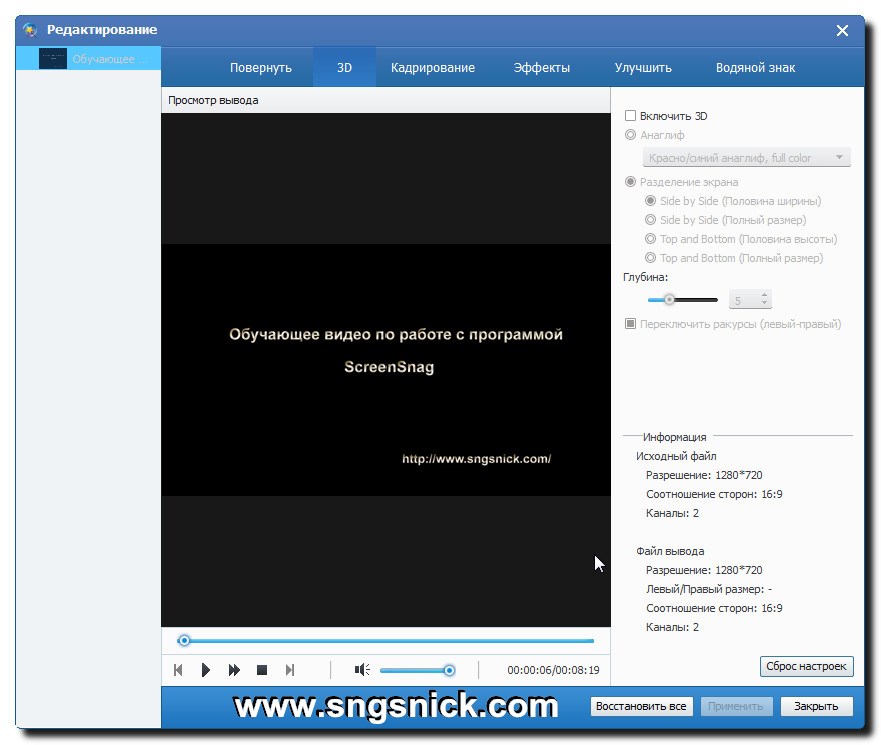Choose Top and Bottom (Половина высоты)

[x=650, y=239]
